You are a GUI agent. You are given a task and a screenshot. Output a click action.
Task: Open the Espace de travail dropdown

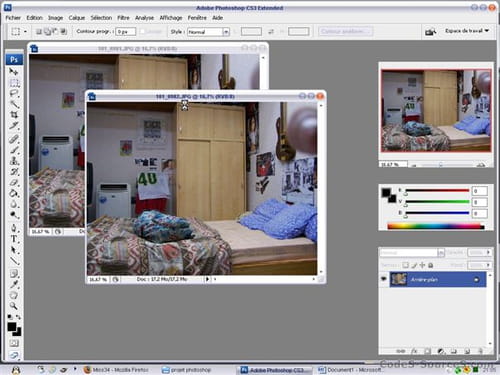point(467,31)
